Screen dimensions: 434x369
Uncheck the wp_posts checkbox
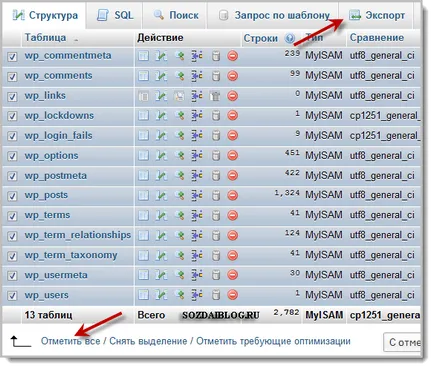(12, 196)
